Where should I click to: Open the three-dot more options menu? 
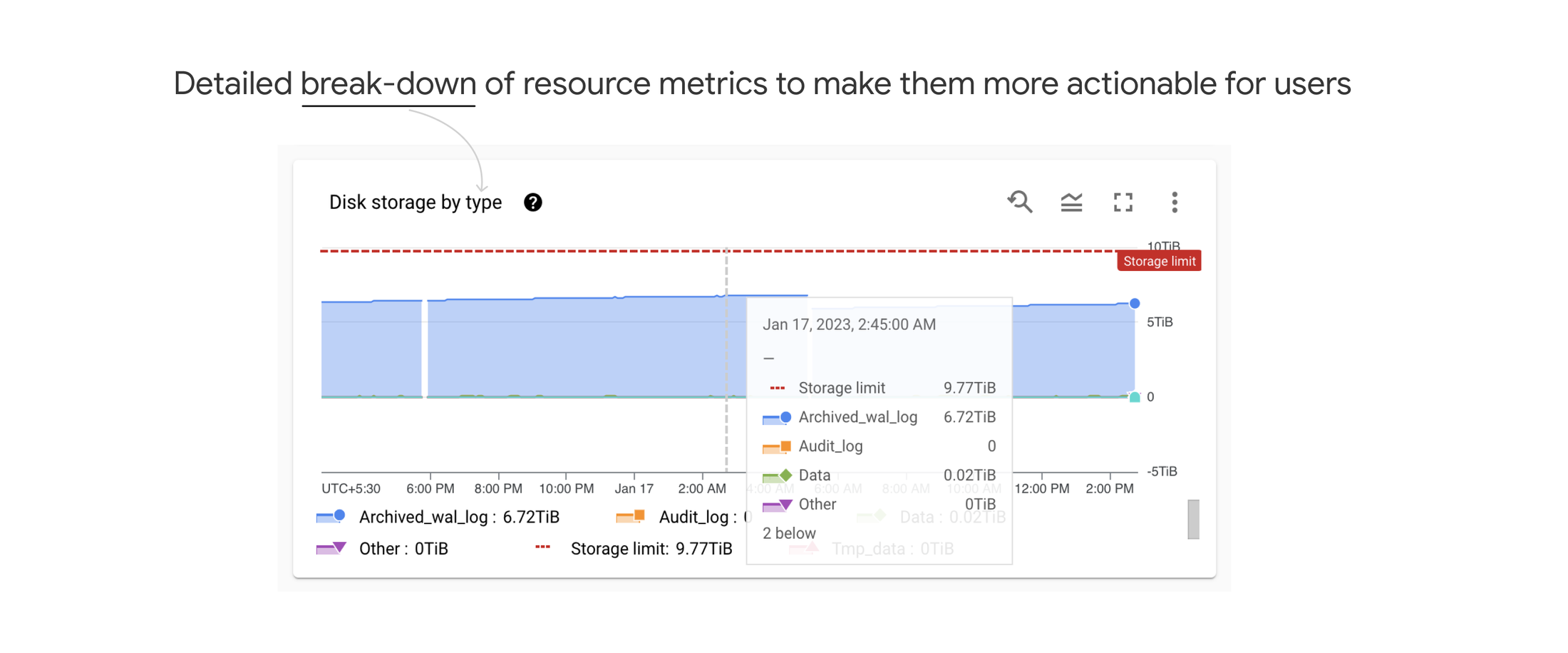point(1175,202)
